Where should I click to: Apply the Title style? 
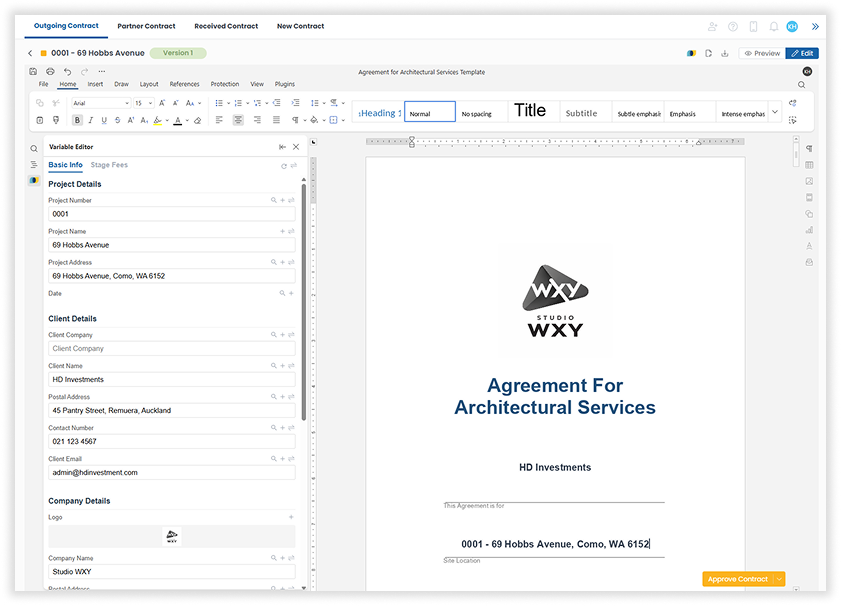click(x=534, y=110)
